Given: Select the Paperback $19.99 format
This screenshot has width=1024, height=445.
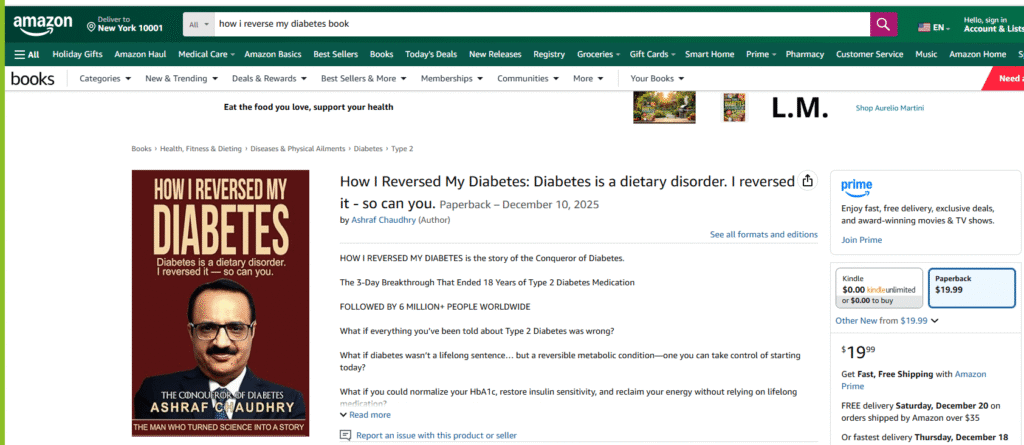Looking at the screenshot, I should (972, 288).
